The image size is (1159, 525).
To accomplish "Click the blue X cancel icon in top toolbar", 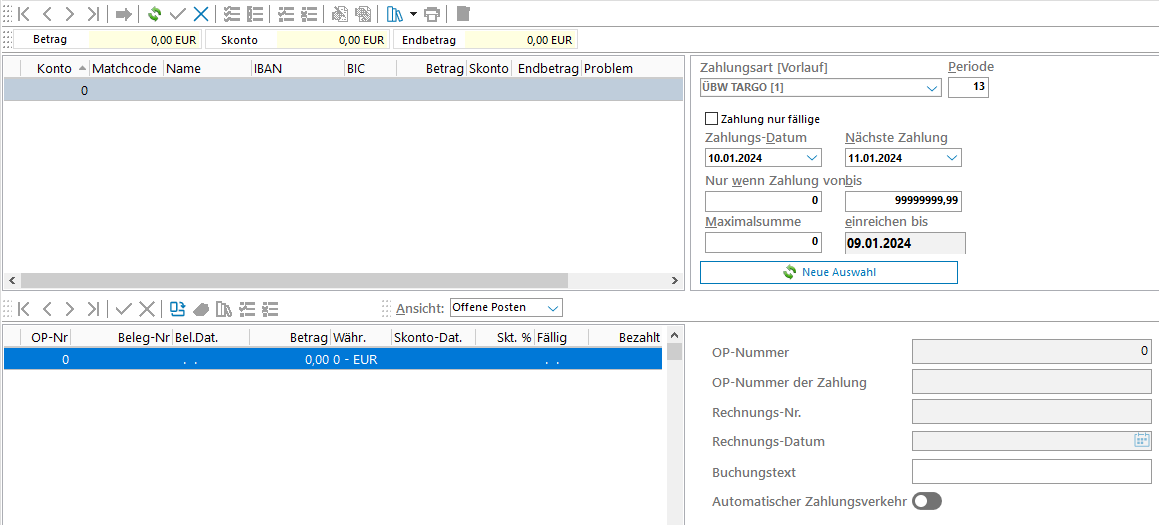I will [201, 14].
